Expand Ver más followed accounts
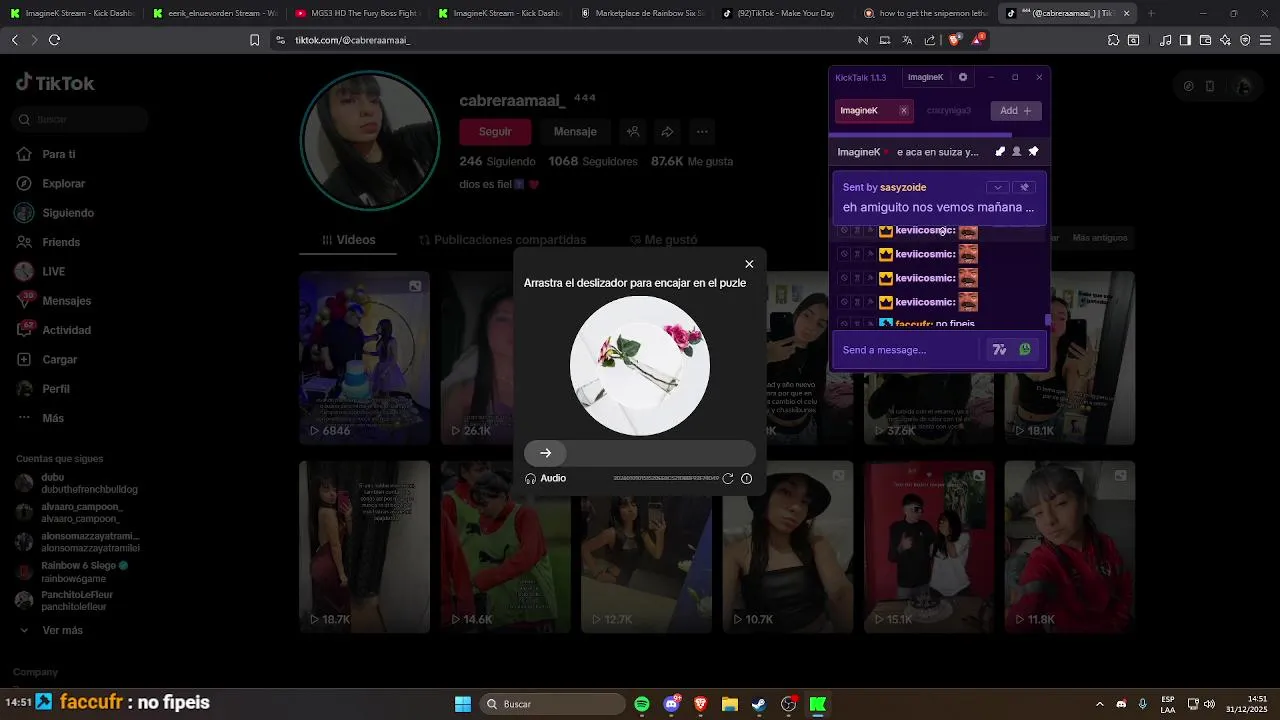Image resolution: width=1280 pixels, height=720 pixels. (62, 631)
